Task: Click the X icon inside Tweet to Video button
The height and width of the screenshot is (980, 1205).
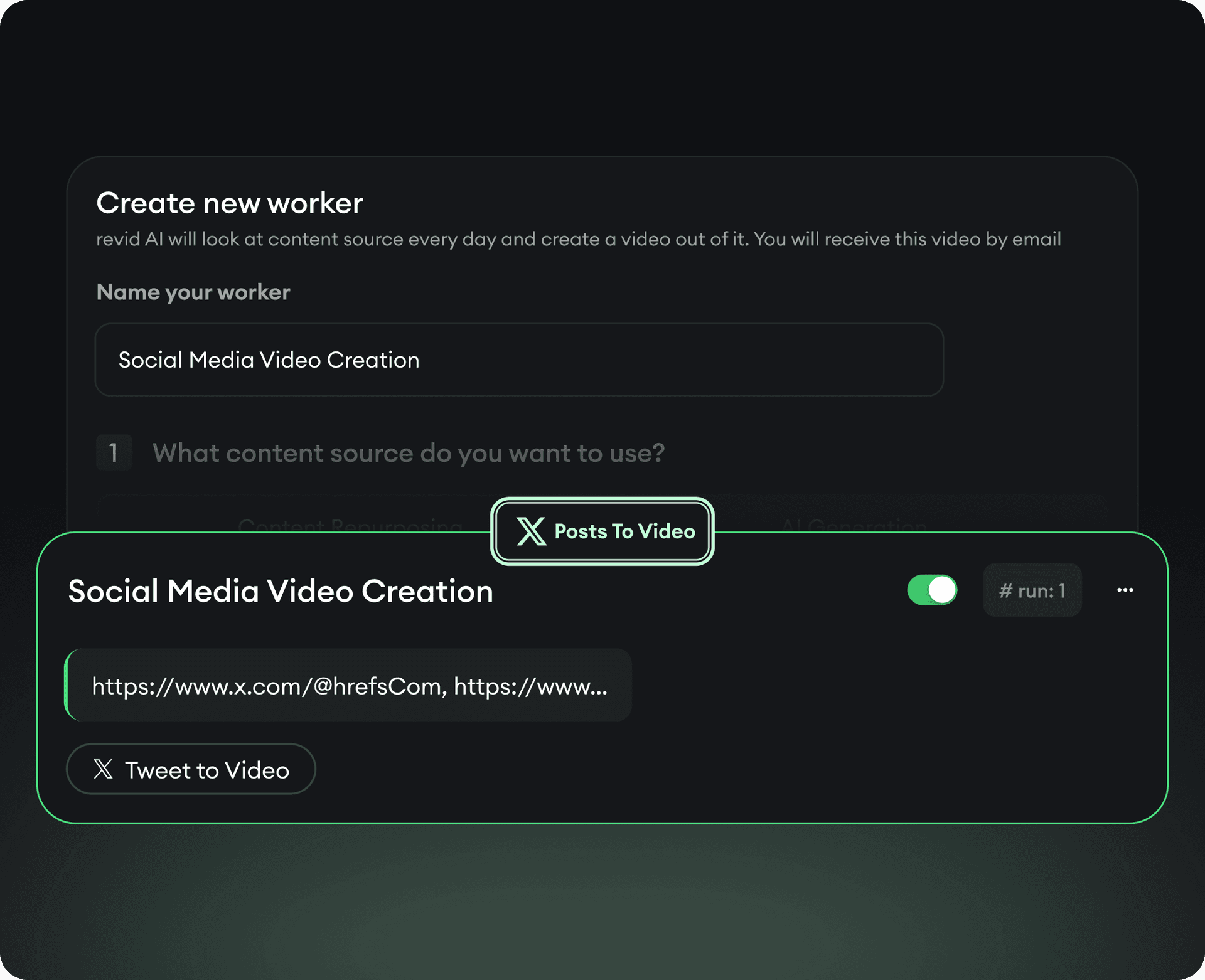Action: (102, 769)
